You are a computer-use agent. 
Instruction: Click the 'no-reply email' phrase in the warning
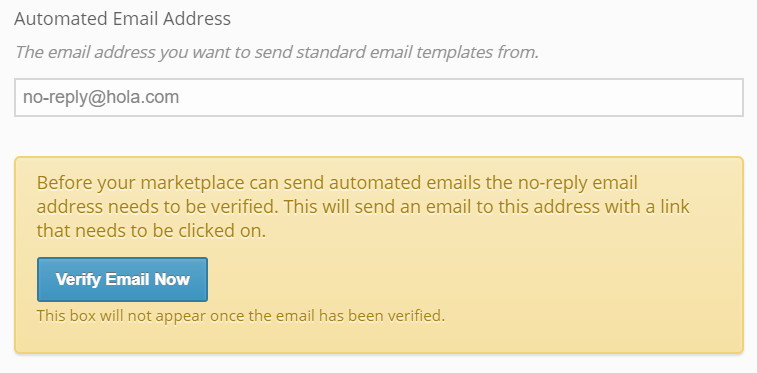pos(578,184)
